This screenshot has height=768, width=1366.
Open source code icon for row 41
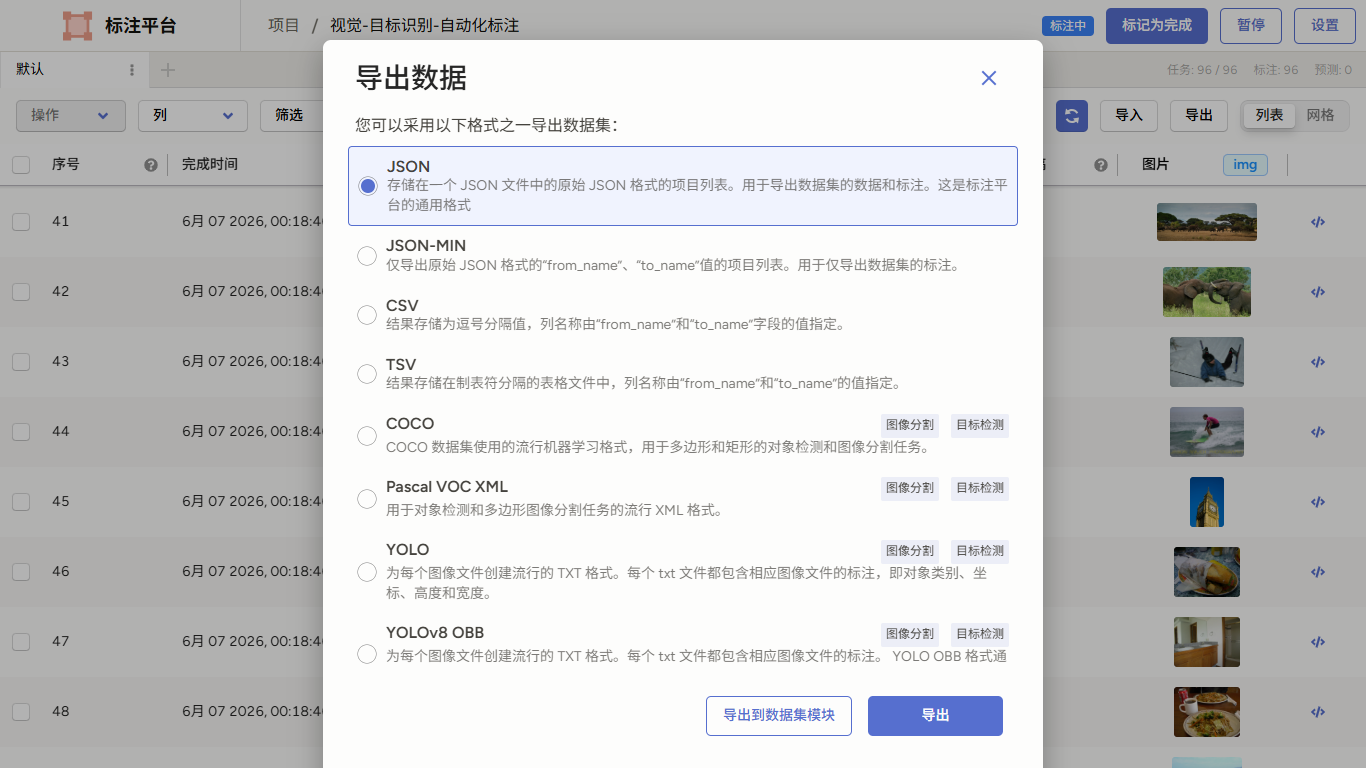(x=1318, y=222)
